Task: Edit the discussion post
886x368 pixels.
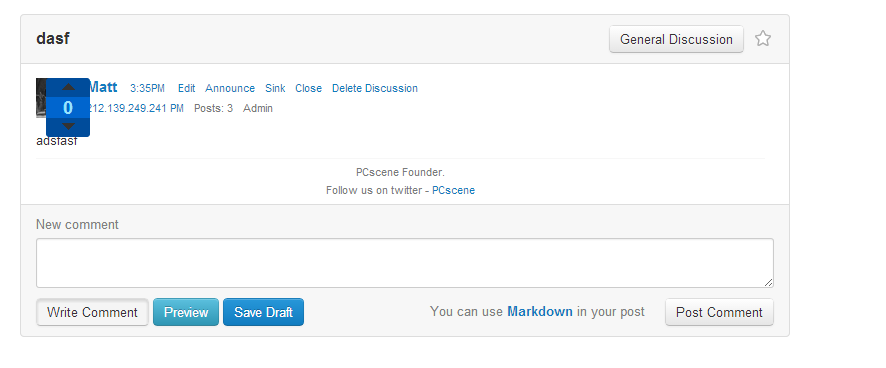Action: (x=186, y=88)
